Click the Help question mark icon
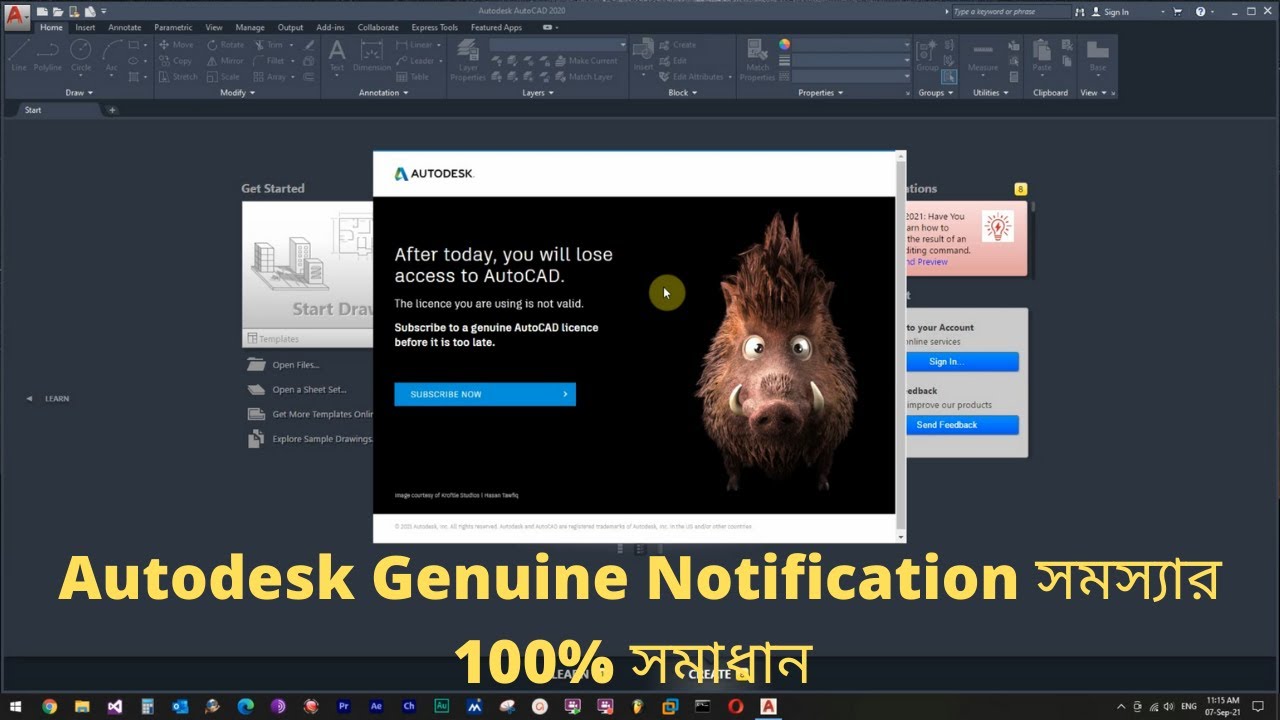 coord(1200,12)
